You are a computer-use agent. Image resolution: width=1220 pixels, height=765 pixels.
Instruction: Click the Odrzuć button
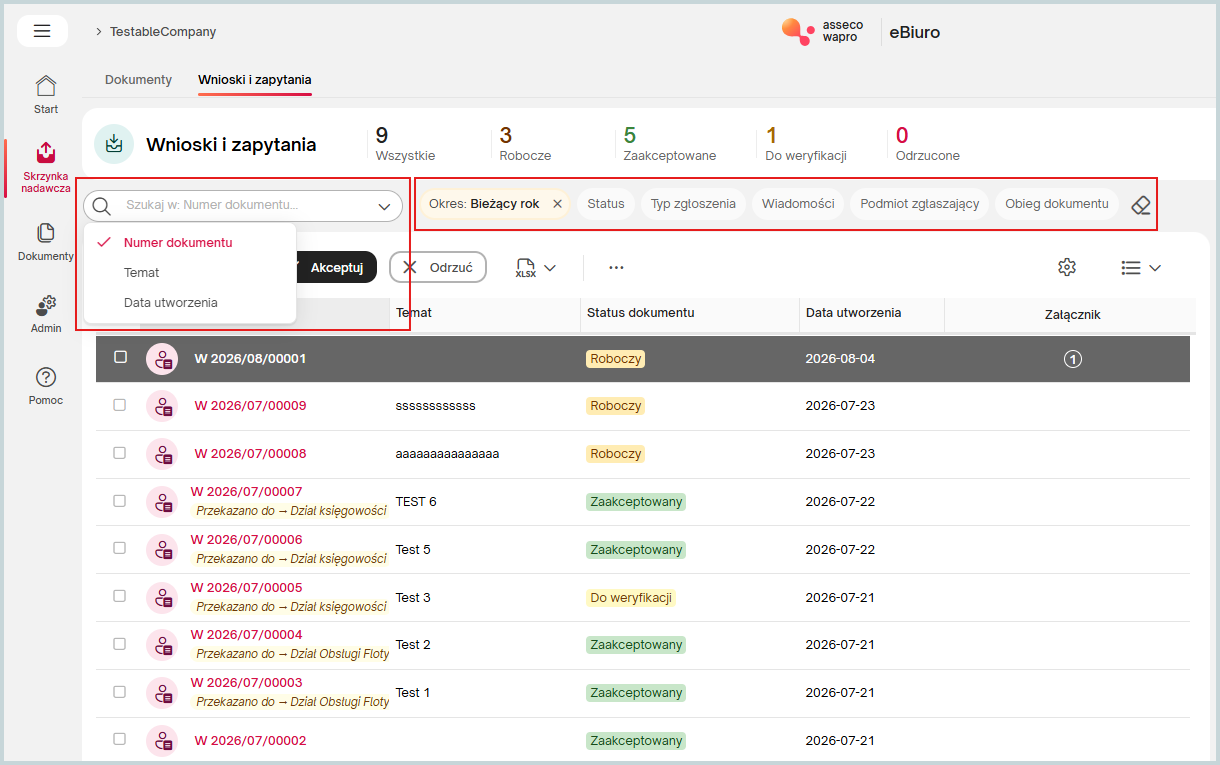pyautogui.click(x=438, y=267)
